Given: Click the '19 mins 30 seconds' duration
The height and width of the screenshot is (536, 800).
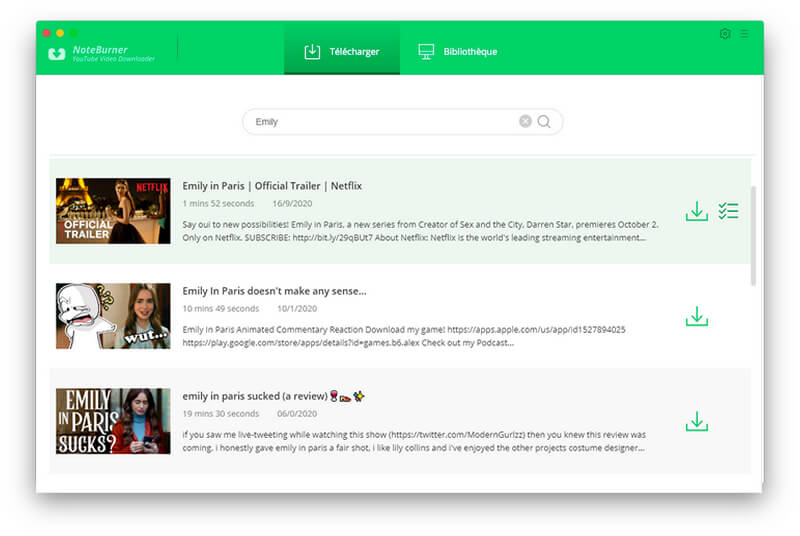Looking at the screenshot, I should 221,414.
